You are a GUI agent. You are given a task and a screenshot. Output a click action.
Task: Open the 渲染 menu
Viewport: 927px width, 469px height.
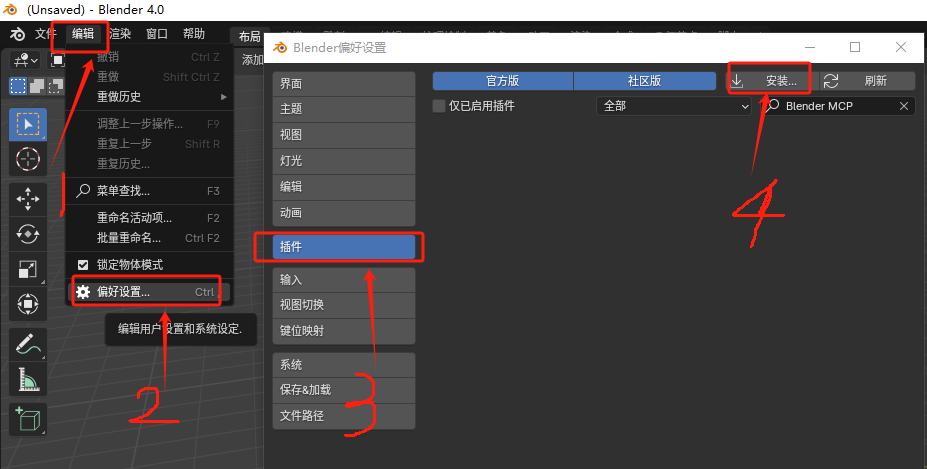119,34
